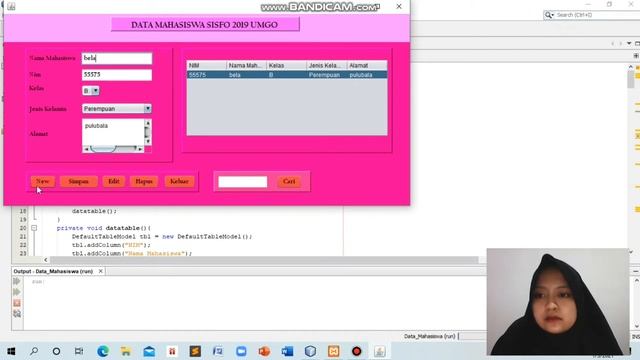Click the New button in the form
The height and width of the screenshot is (360, 640).
42,181
